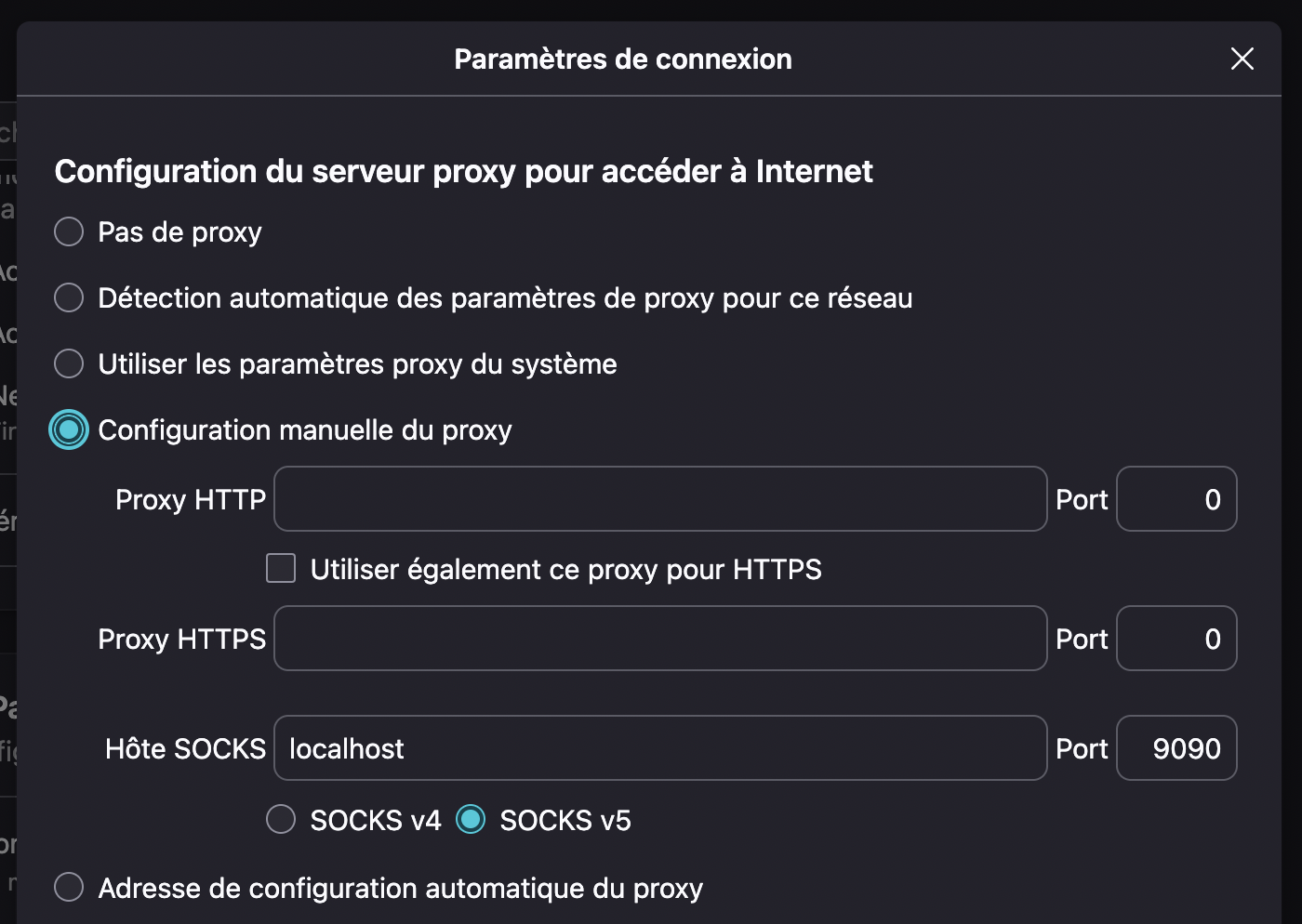Image resolution: width=1302 pixels, height=924 pixels.
Task: Click the SOCKS v4 label text
Action: [376, 820]
